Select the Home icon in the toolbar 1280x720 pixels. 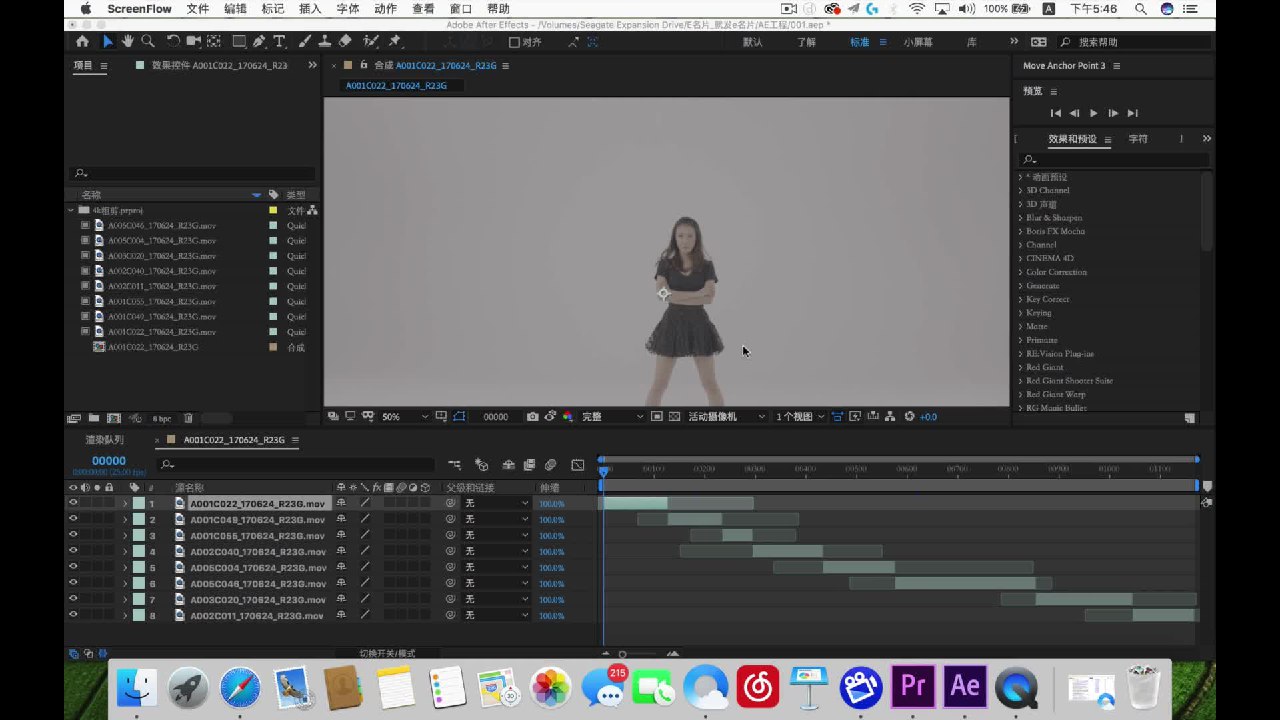click(x=82, y=42)
